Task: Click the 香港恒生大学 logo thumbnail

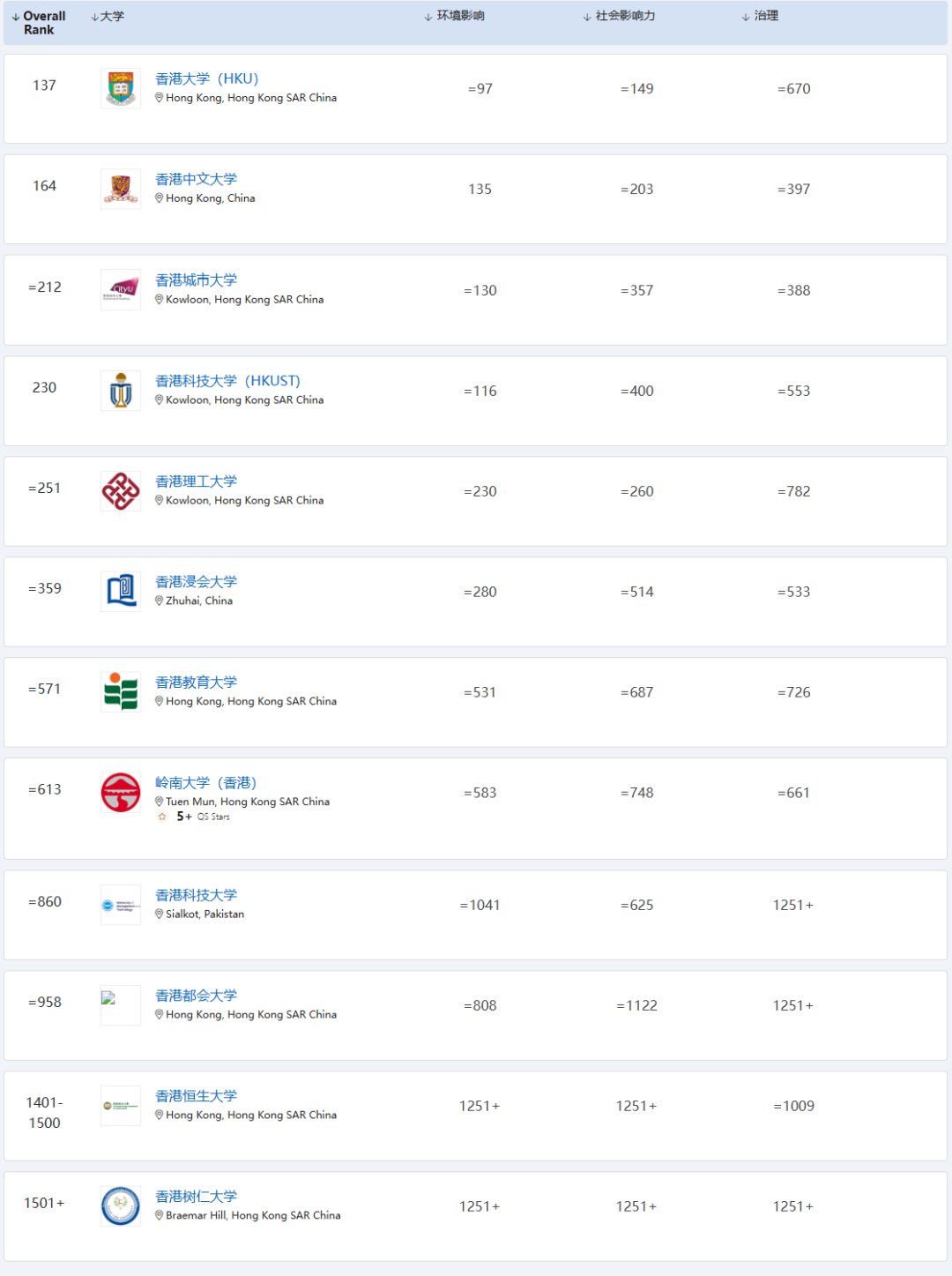Action: pyautogui.click(x=121, y=1106)
